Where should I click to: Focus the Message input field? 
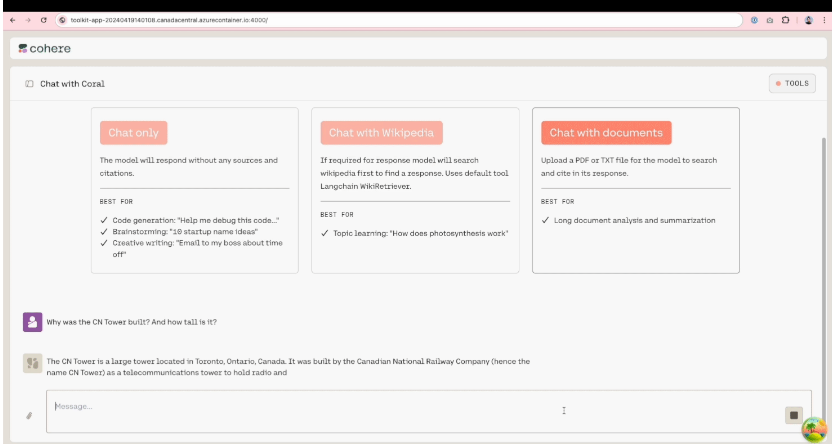(400, 411)
